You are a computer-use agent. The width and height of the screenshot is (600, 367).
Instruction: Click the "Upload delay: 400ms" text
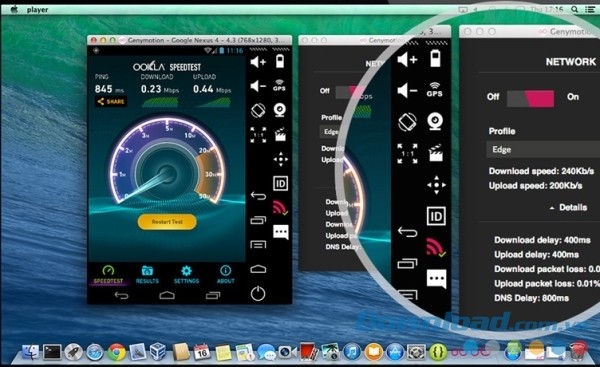pos(536,254)
